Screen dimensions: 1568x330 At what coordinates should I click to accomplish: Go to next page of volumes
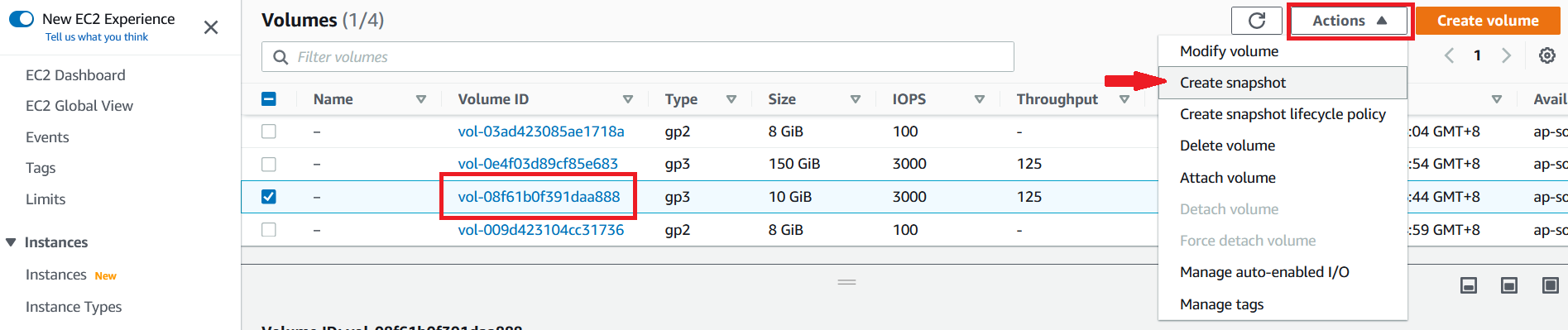[x=1506, y=55]
